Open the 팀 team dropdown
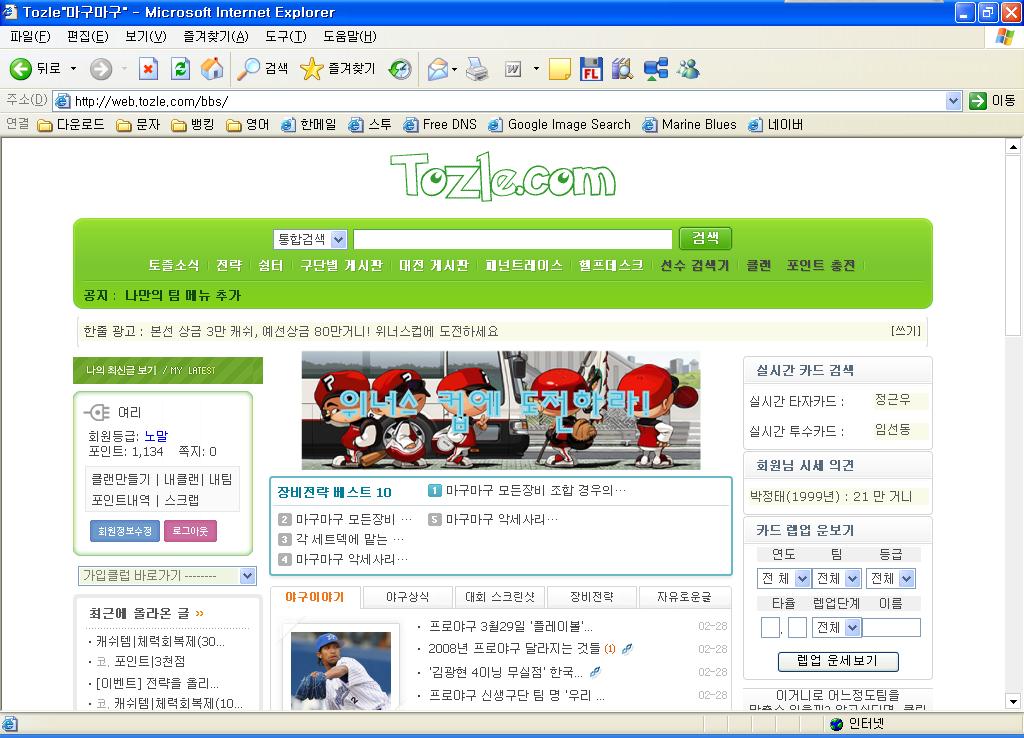Screen dimensions: 1024x738 (x=838, y=578)
